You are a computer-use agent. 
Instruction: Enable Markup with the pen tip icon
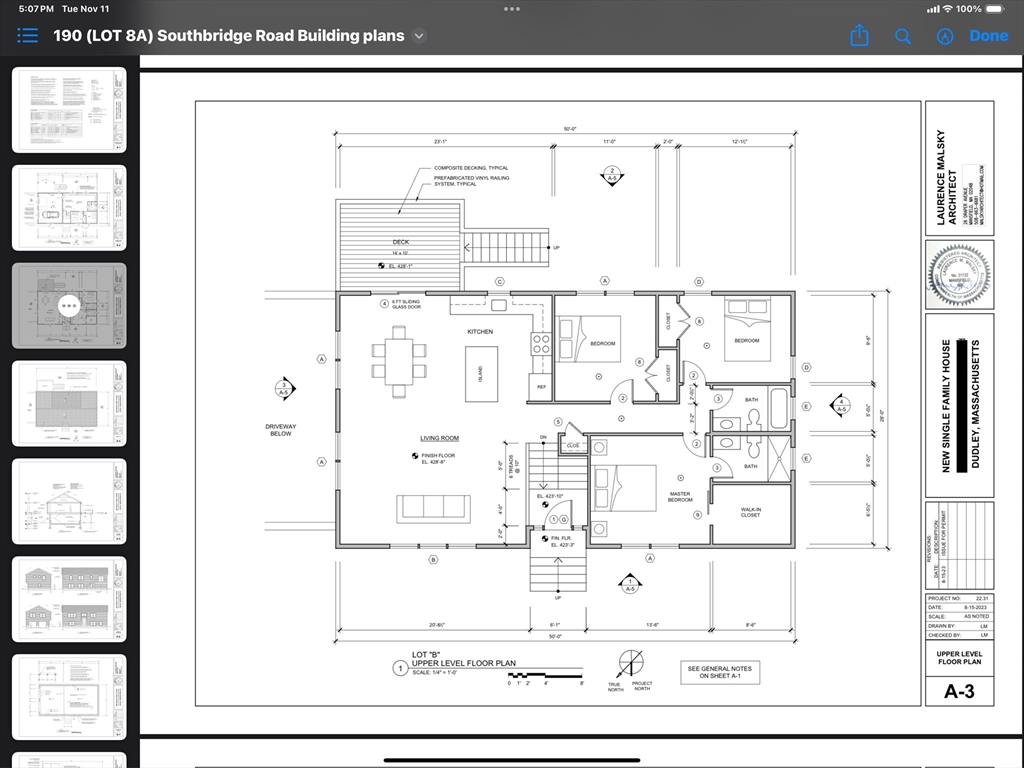click(x=944, y=36)
